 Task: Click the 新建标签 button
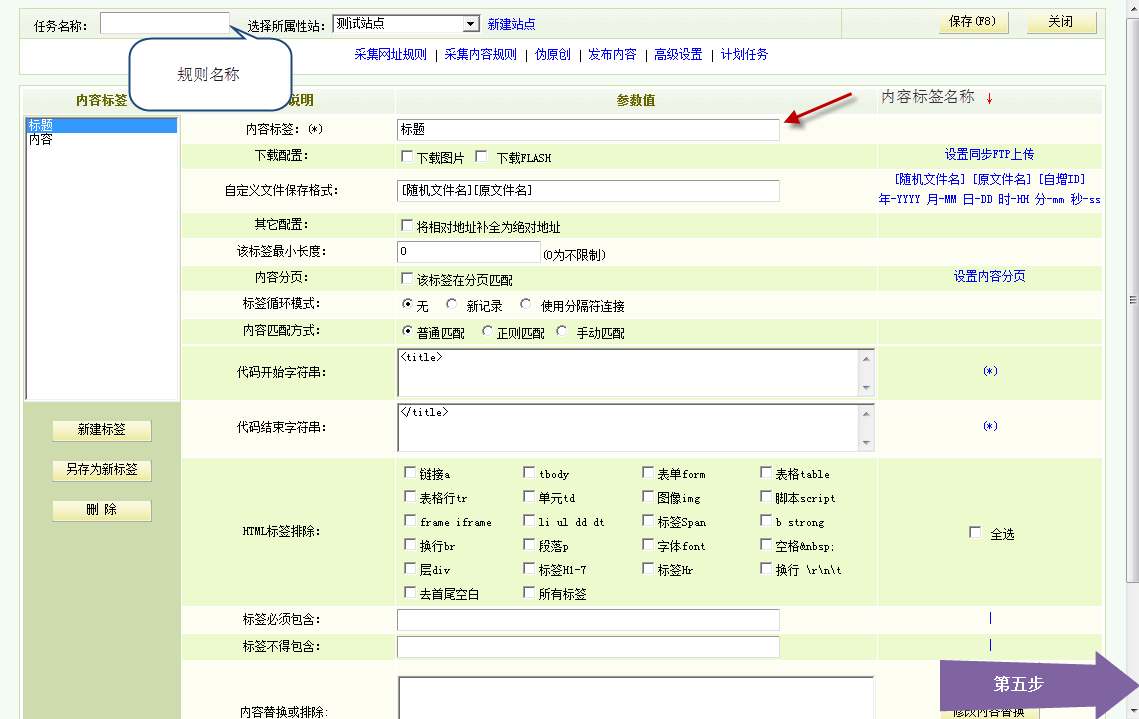pos(102,430)
